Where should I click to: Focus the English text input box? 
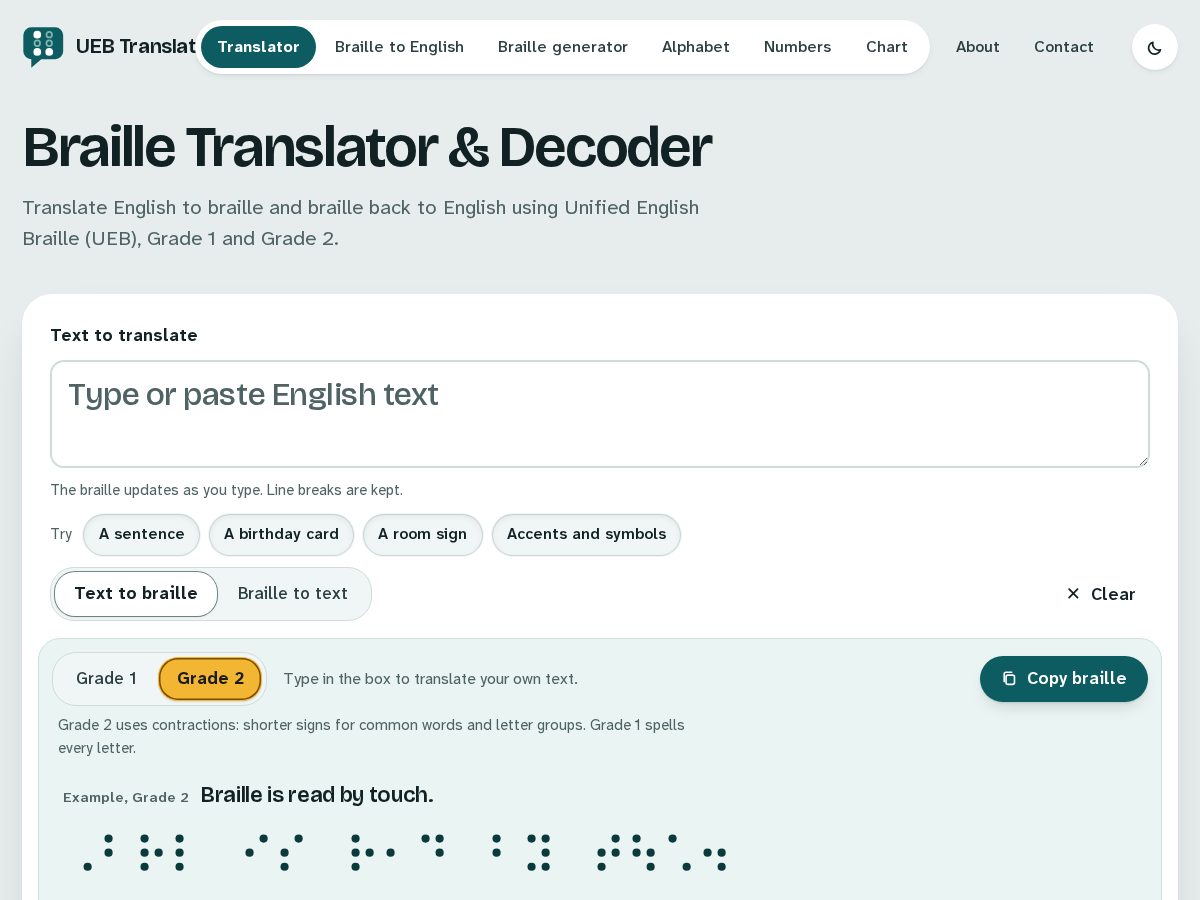(600, 414)
